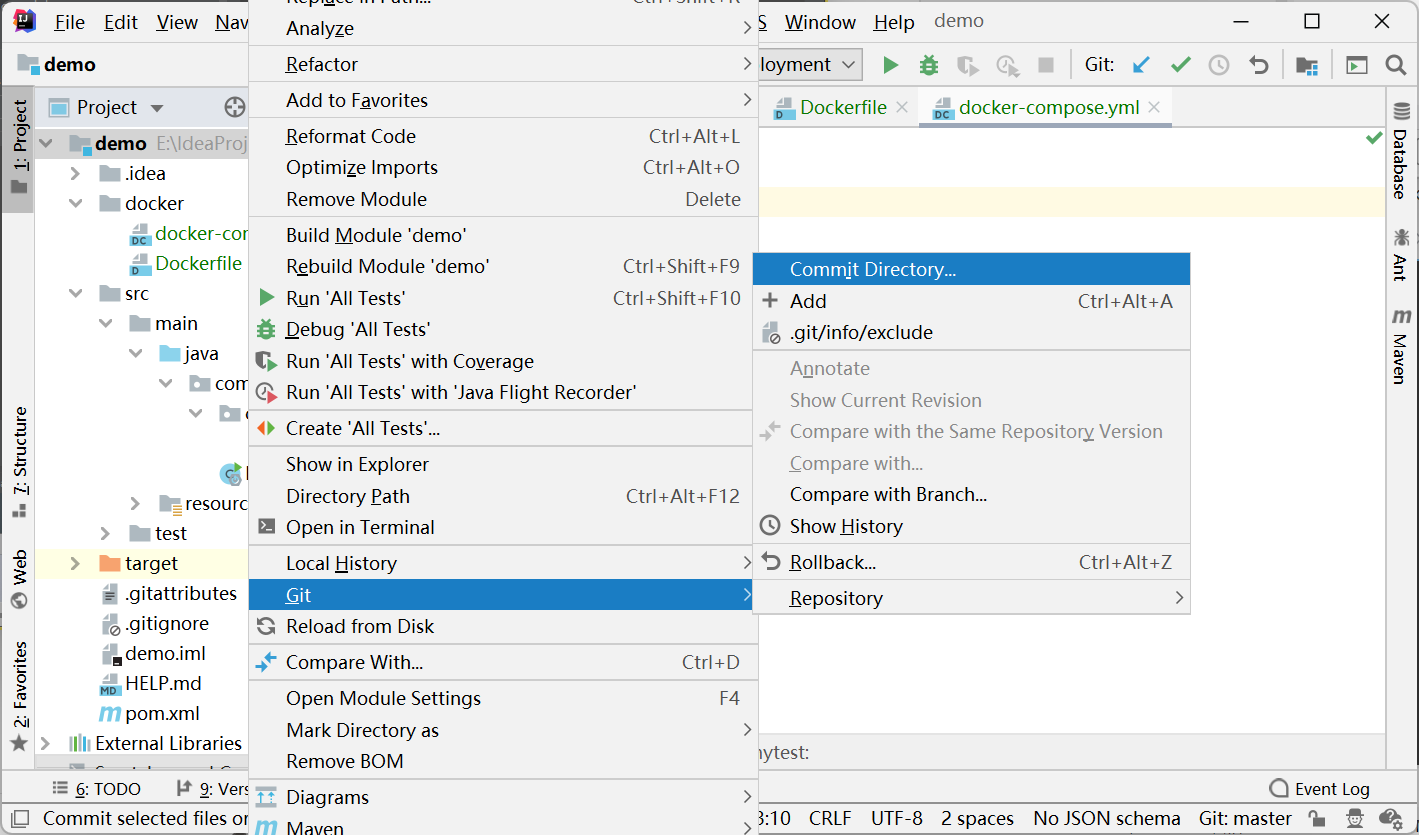The image size is (1419, 835).
Task: Click Git: master branch widget
Action: coord(1245,818)
